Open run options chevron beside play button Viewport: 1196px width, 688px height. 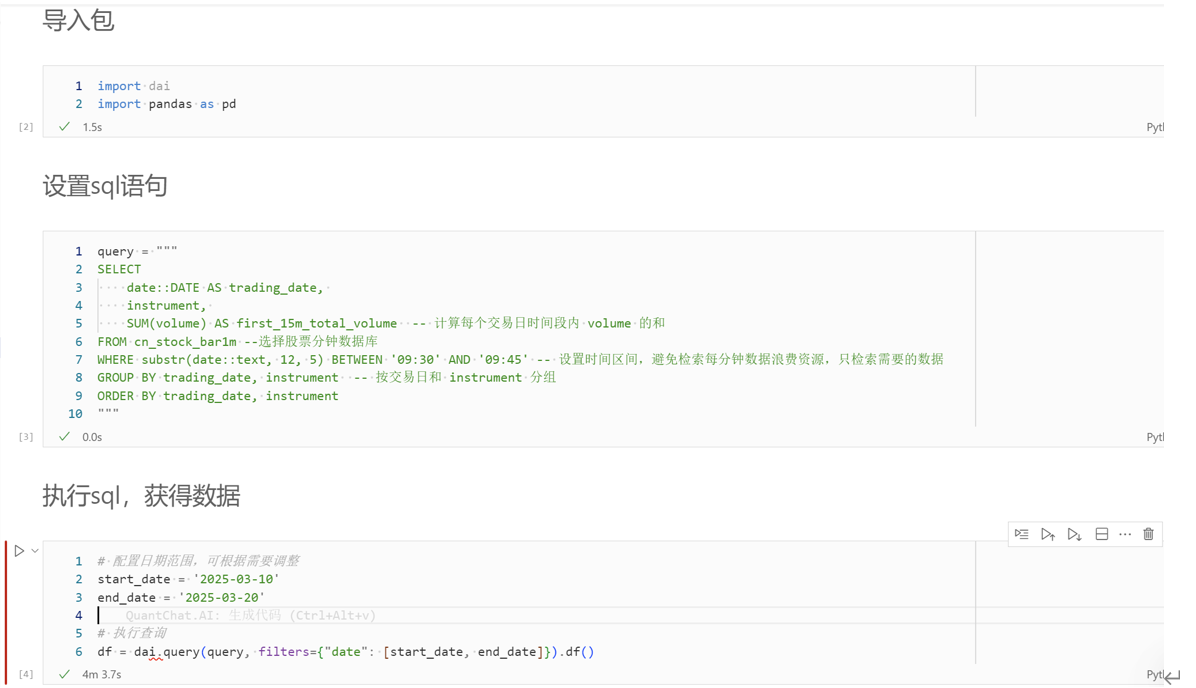click(x=35, y=551)
